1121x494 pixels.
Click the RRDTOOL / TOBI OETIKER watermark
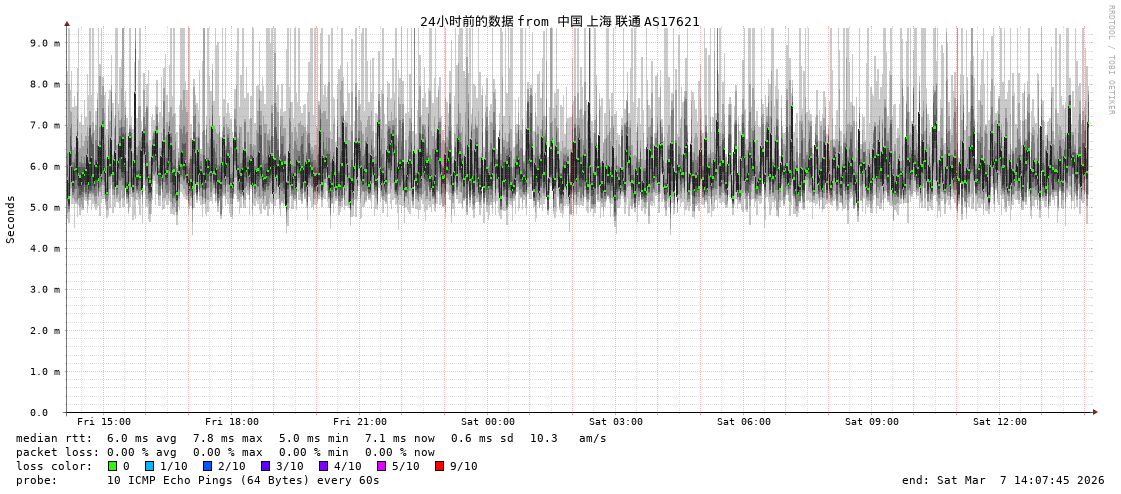1110,60
